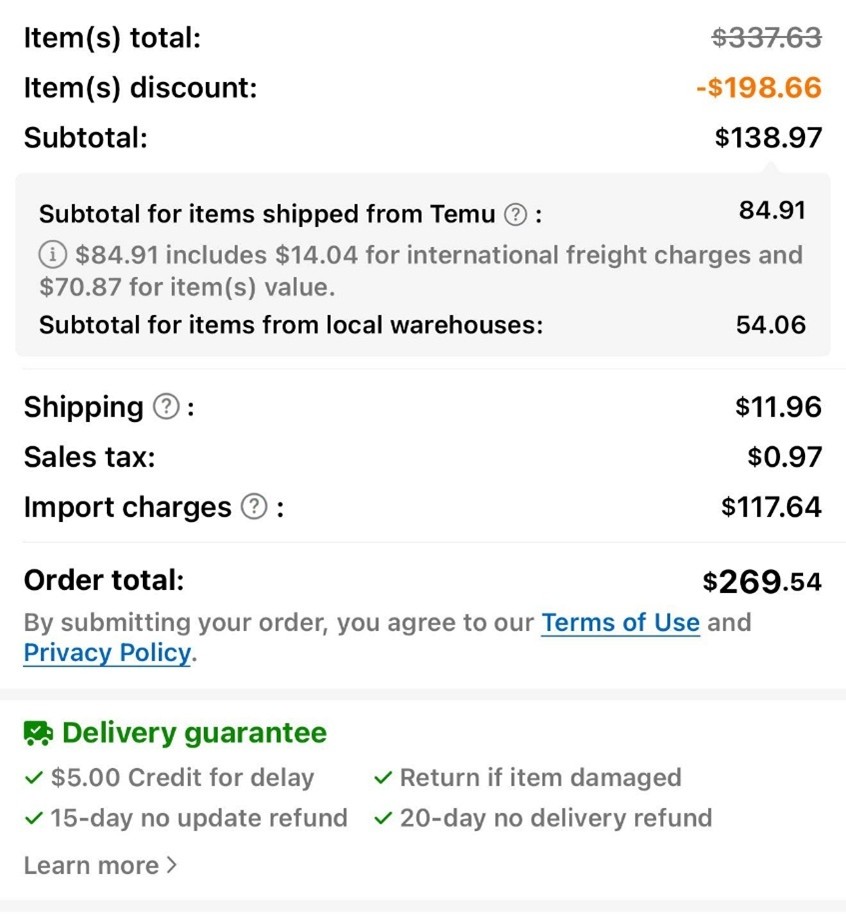Tap checkmark beside $5.00 Credit for delay

(x=34, y=778)
